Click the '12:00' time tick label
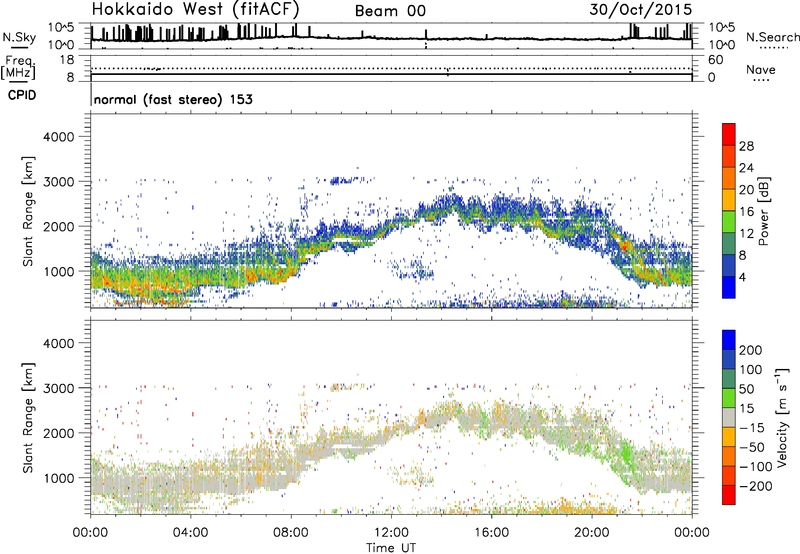This screenshot has width=800, height=554. pyautogui.click(x=391, y=533)
